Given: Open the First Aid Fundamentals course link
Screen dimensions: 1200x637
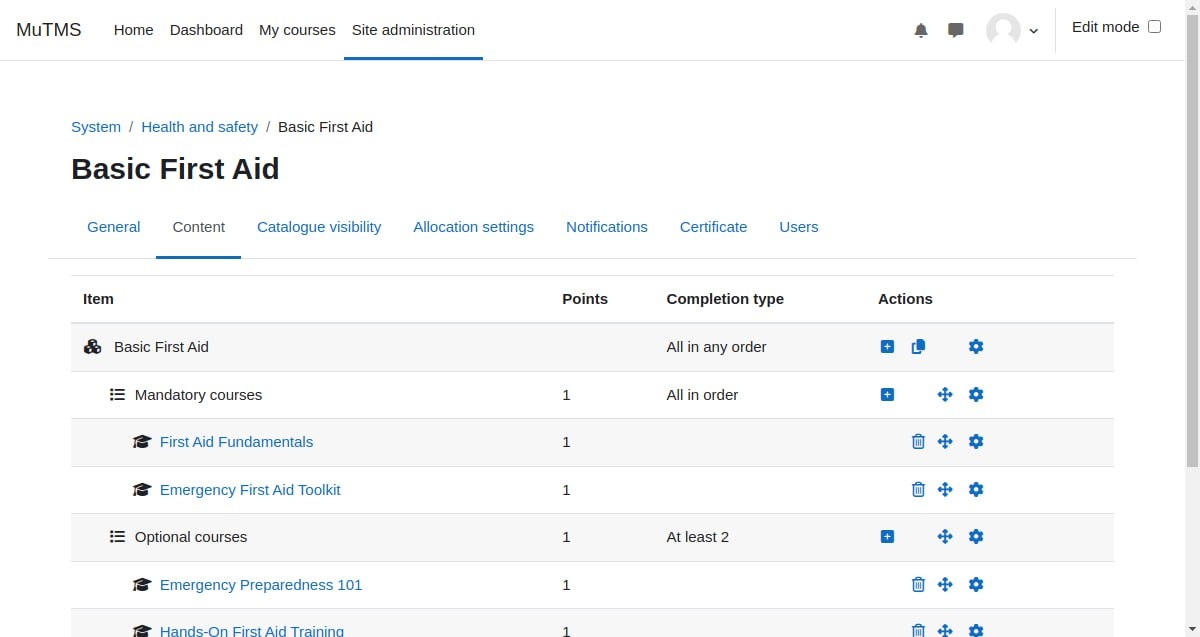Looking at the screenshot, I should point(236,442).
